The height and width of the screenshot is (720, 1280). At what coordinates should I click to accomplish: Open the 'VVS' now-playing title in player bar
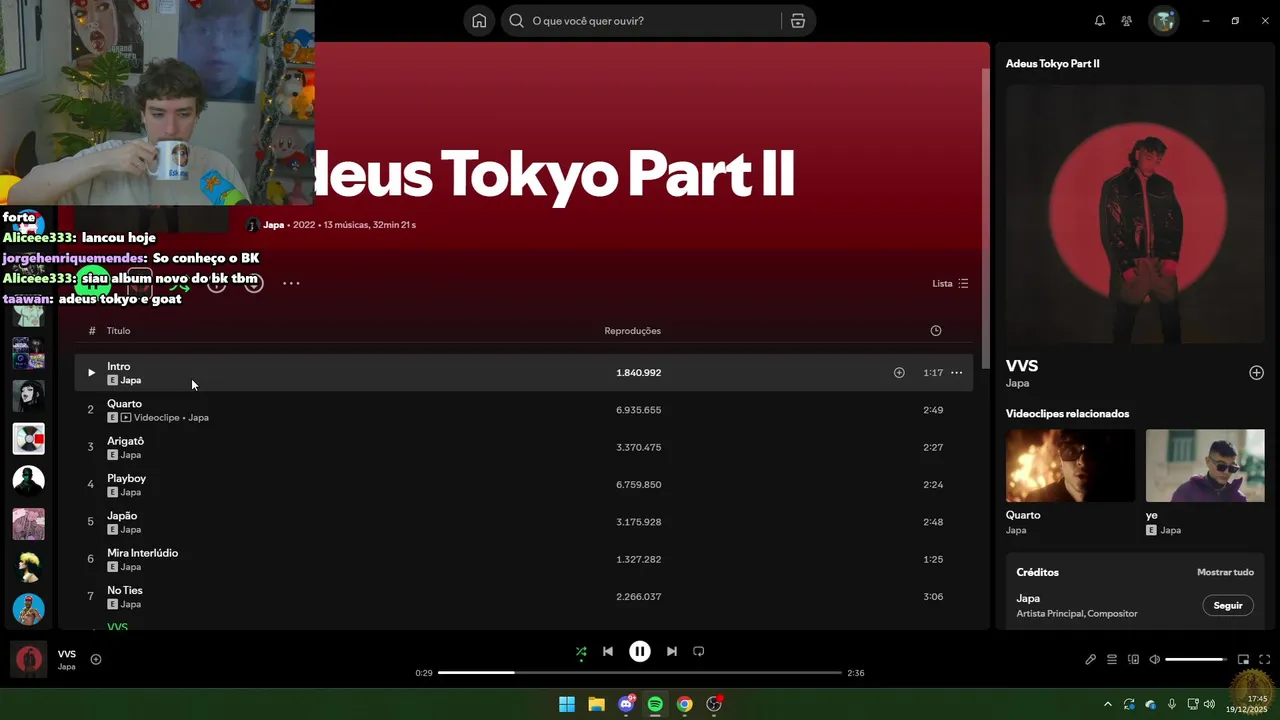[67, 654]
